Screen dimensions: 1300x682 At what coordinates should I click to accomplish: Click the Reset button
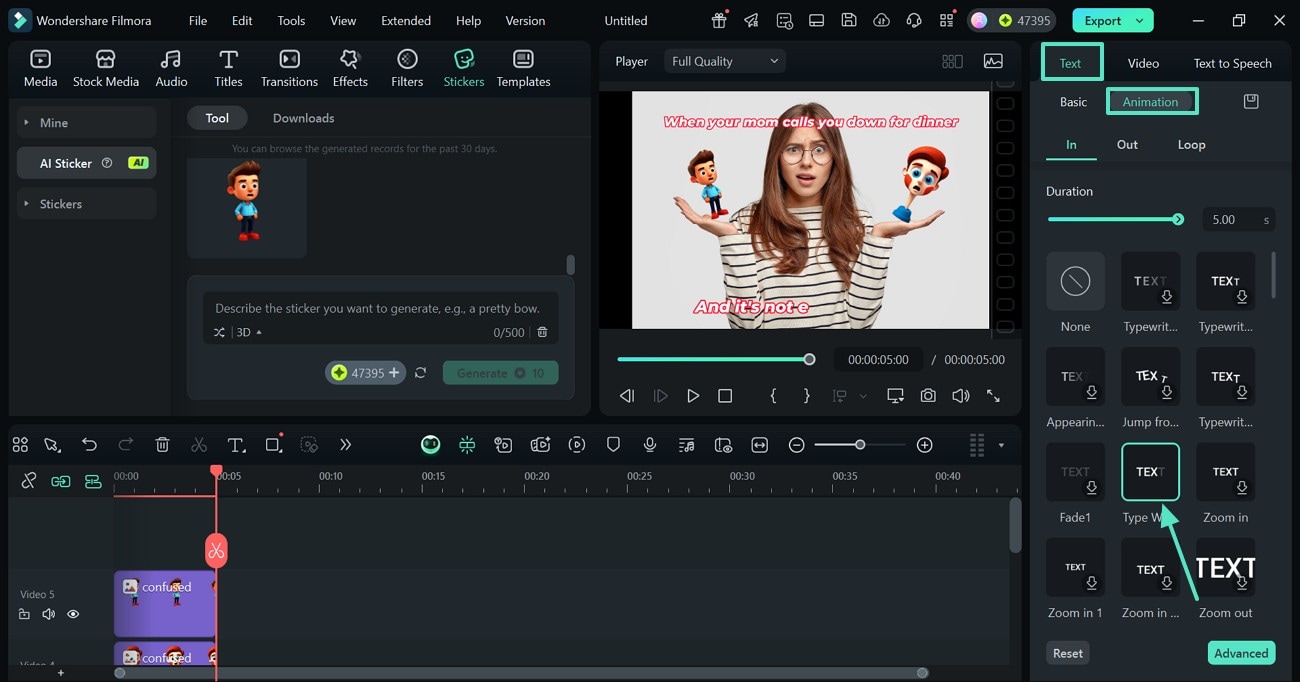(x=1067, y=653)
